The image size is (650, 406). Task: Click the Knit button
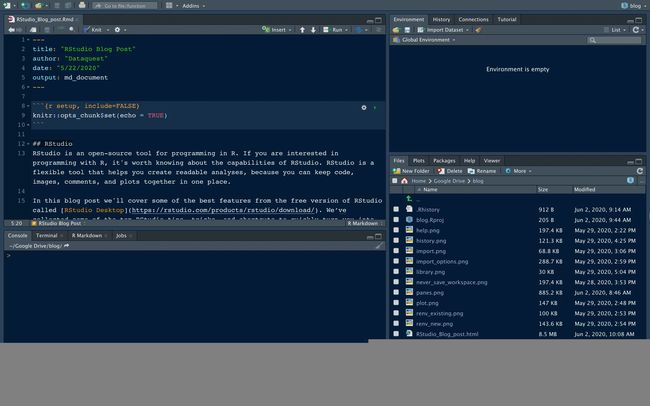[x=93, y=30]
